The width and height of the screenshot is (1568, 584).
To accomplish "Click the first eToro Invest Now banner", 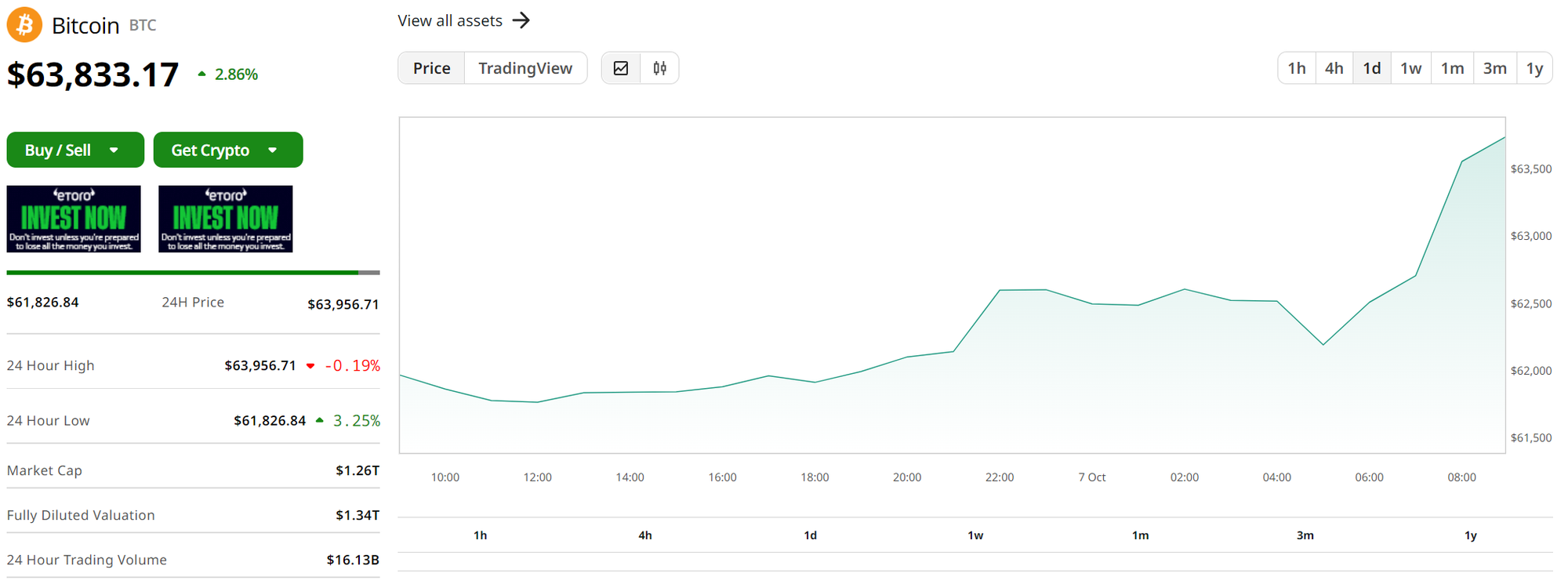I will point(74,219).
